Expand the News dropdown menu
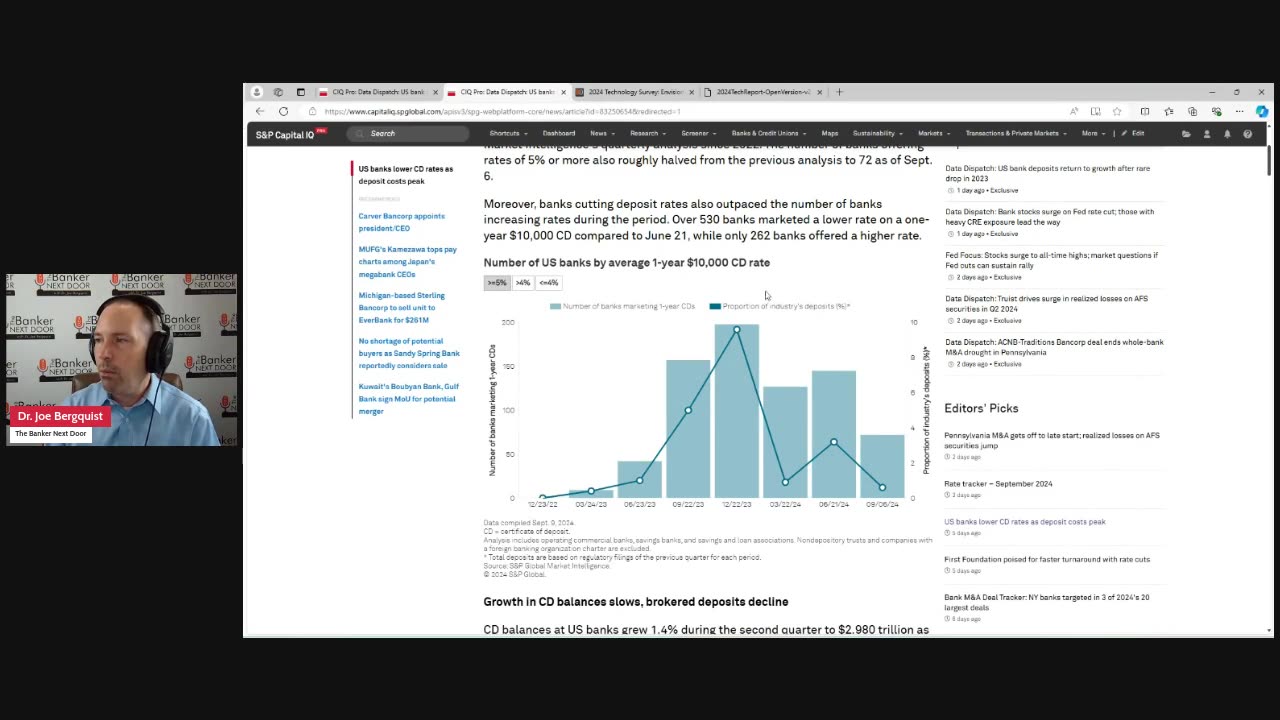1280x720 pixels. (601, 133)
